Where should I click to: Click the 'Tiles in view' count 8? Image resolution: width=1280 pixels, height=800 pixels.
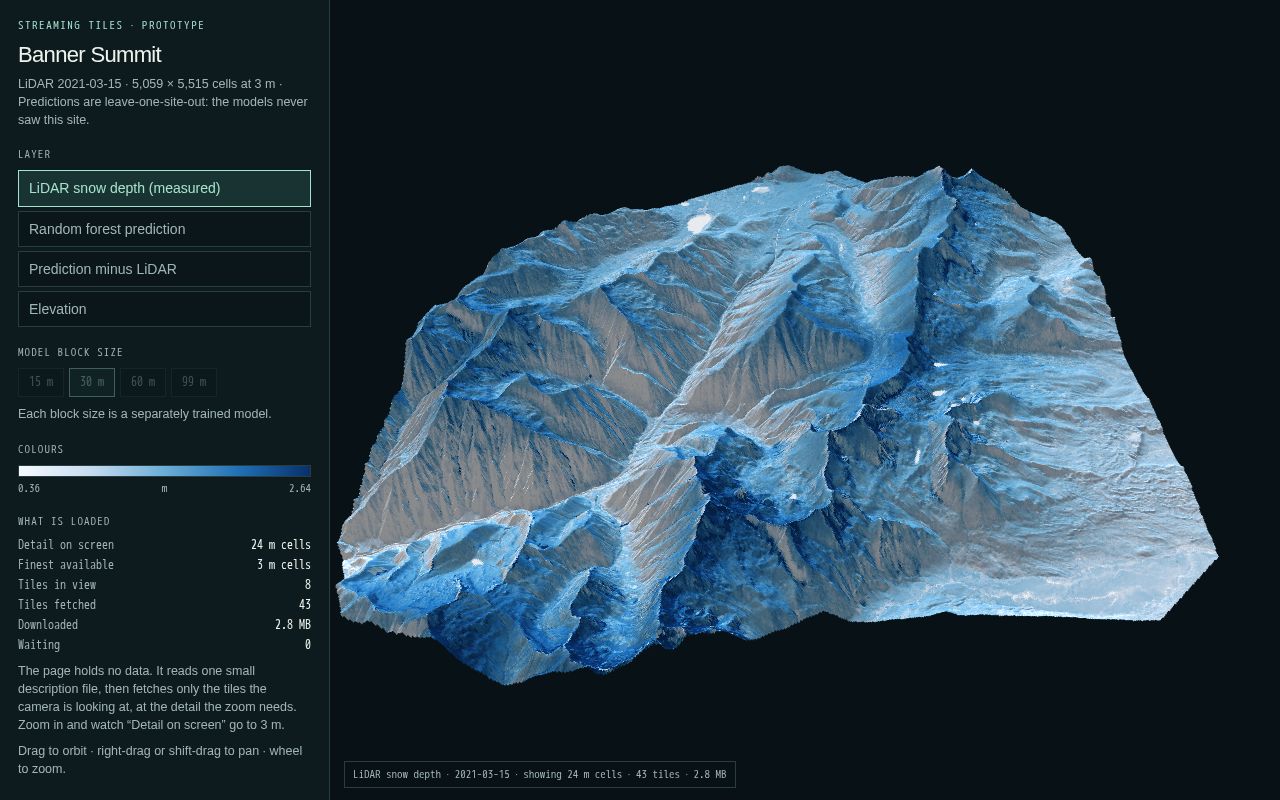pos(308,585)
